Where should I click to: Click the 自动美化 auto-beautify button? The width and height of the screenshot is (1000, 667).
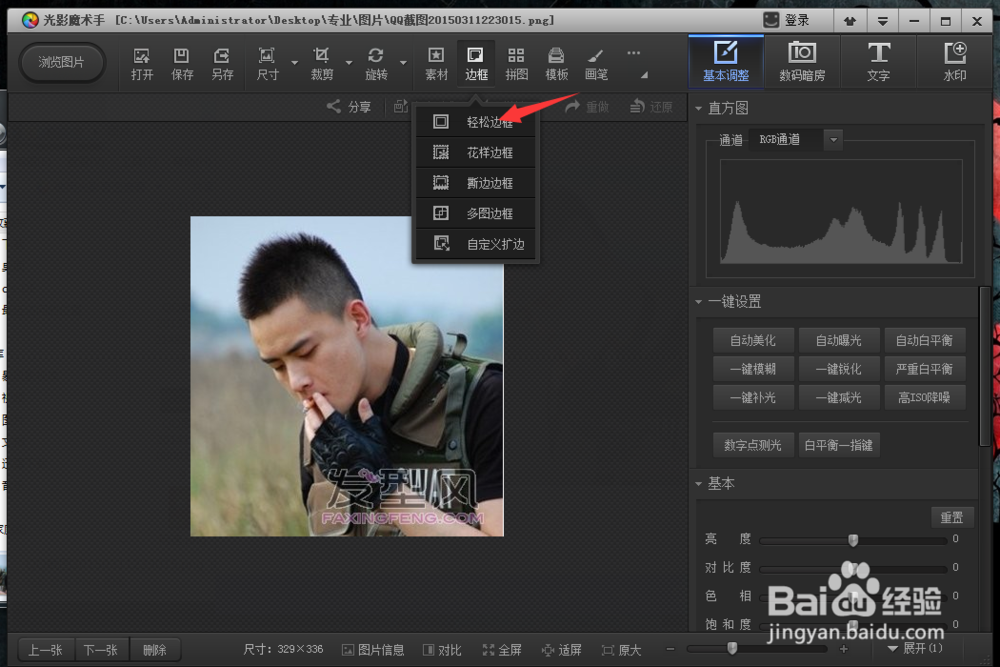pyautogui.click(x=753, y=340)
